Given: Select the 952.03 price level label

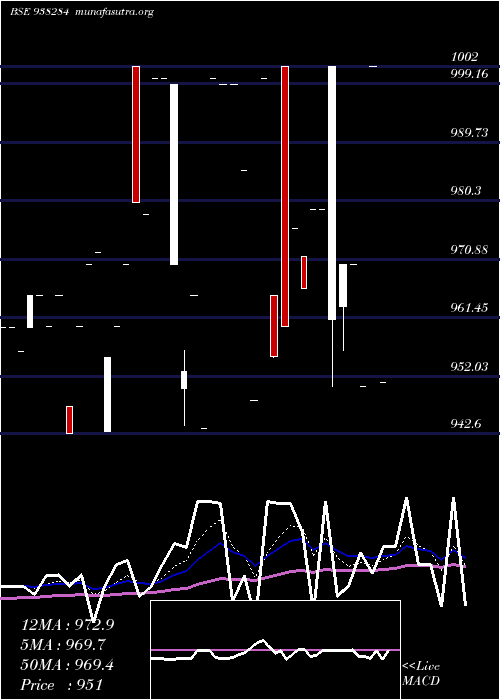Looking at the screenshot, I should click(x=469, y=367).
